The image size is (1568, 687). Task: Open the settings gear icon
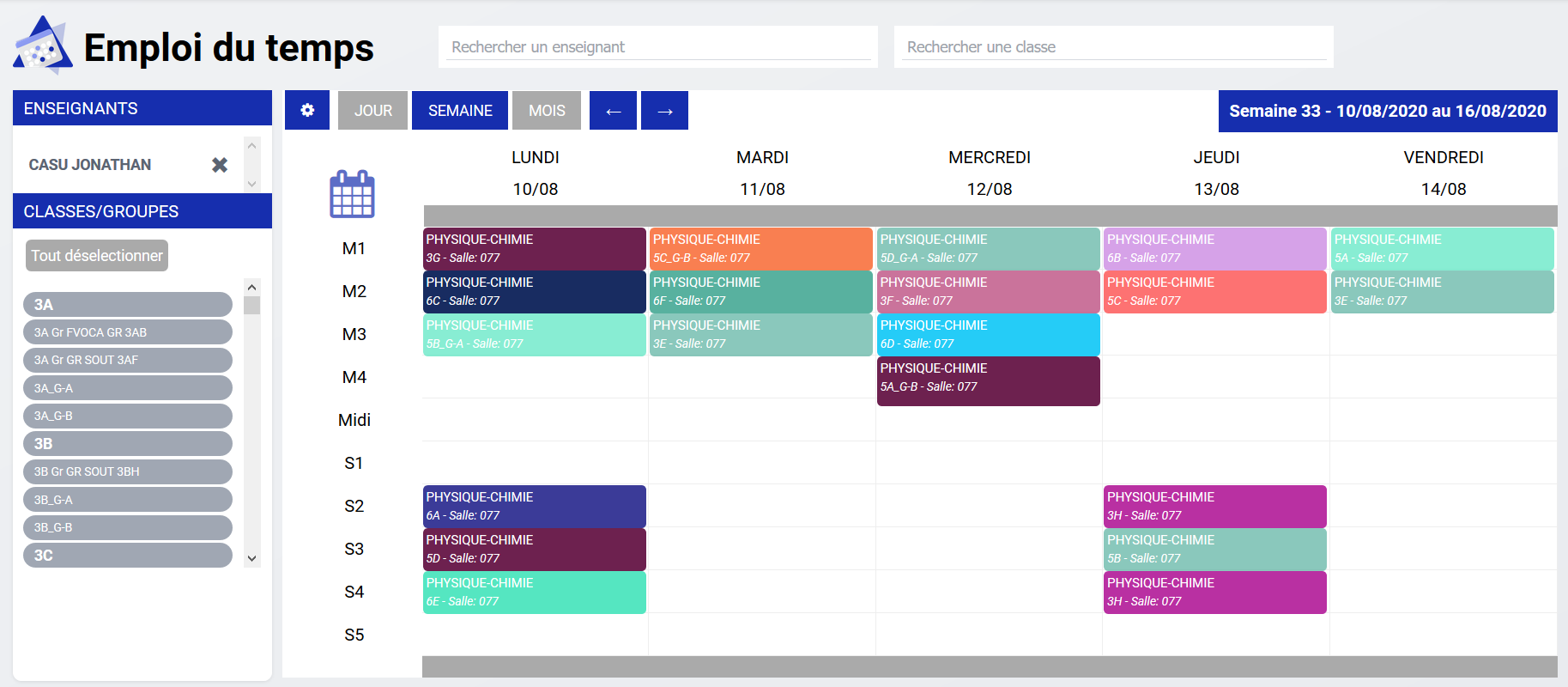[307, 111]
